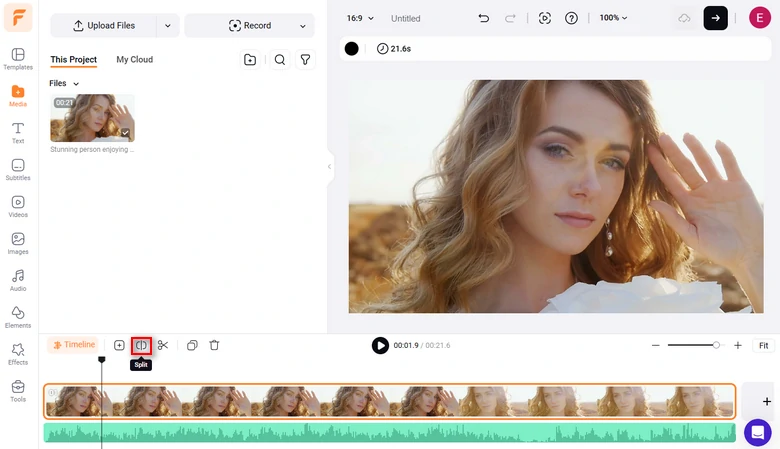Open the Images sidebar panel
This screenshot has width=780, height=449.
[x=18, y=244]
